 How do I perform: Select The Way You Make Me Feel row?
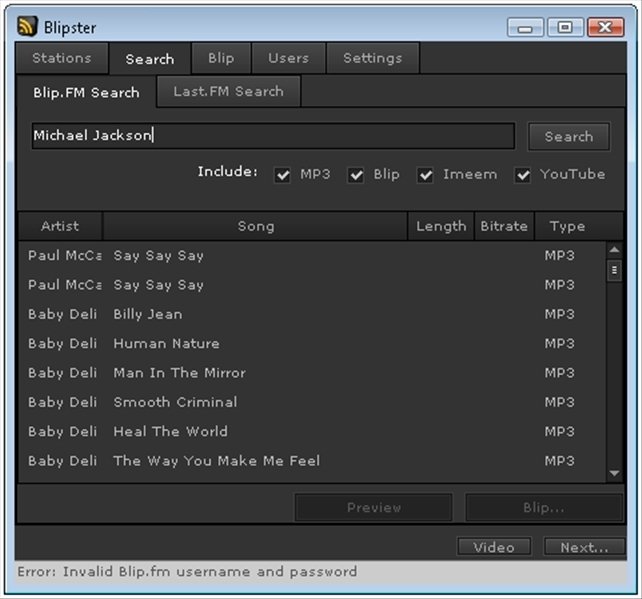tap(312, 461)
